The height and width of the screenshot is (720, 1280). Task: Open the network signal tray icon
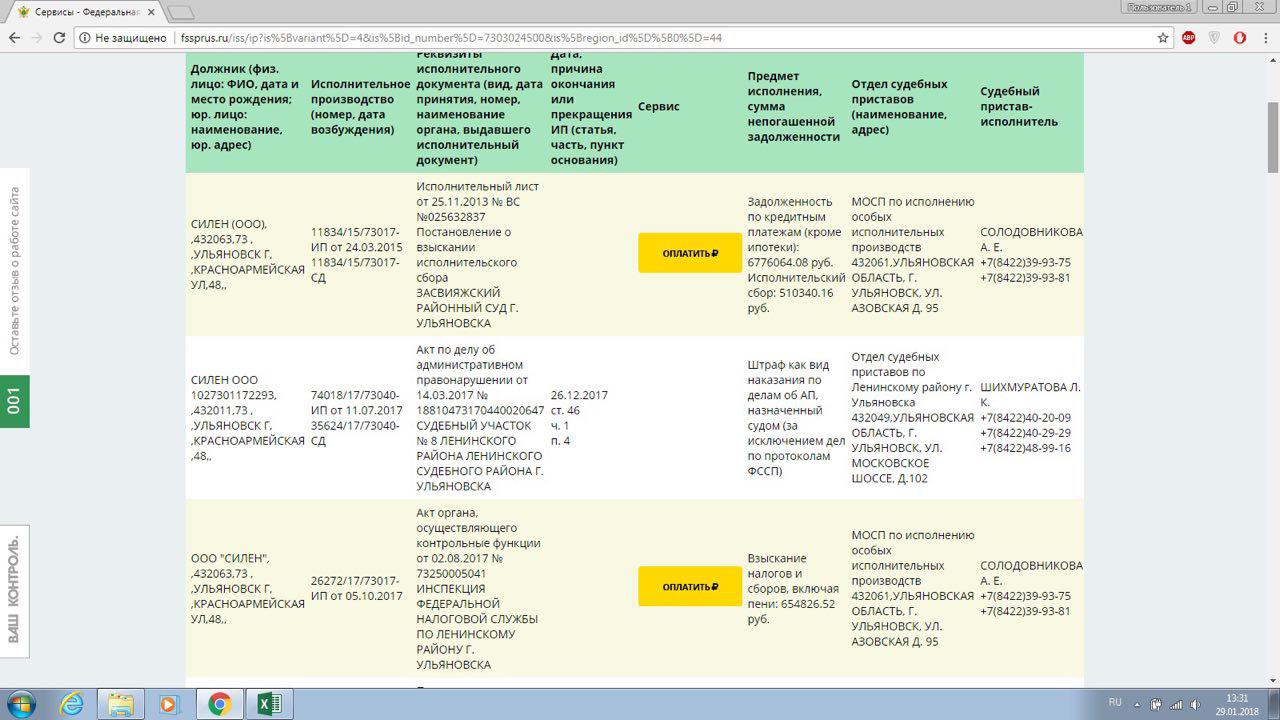[x=1177, y=703]
